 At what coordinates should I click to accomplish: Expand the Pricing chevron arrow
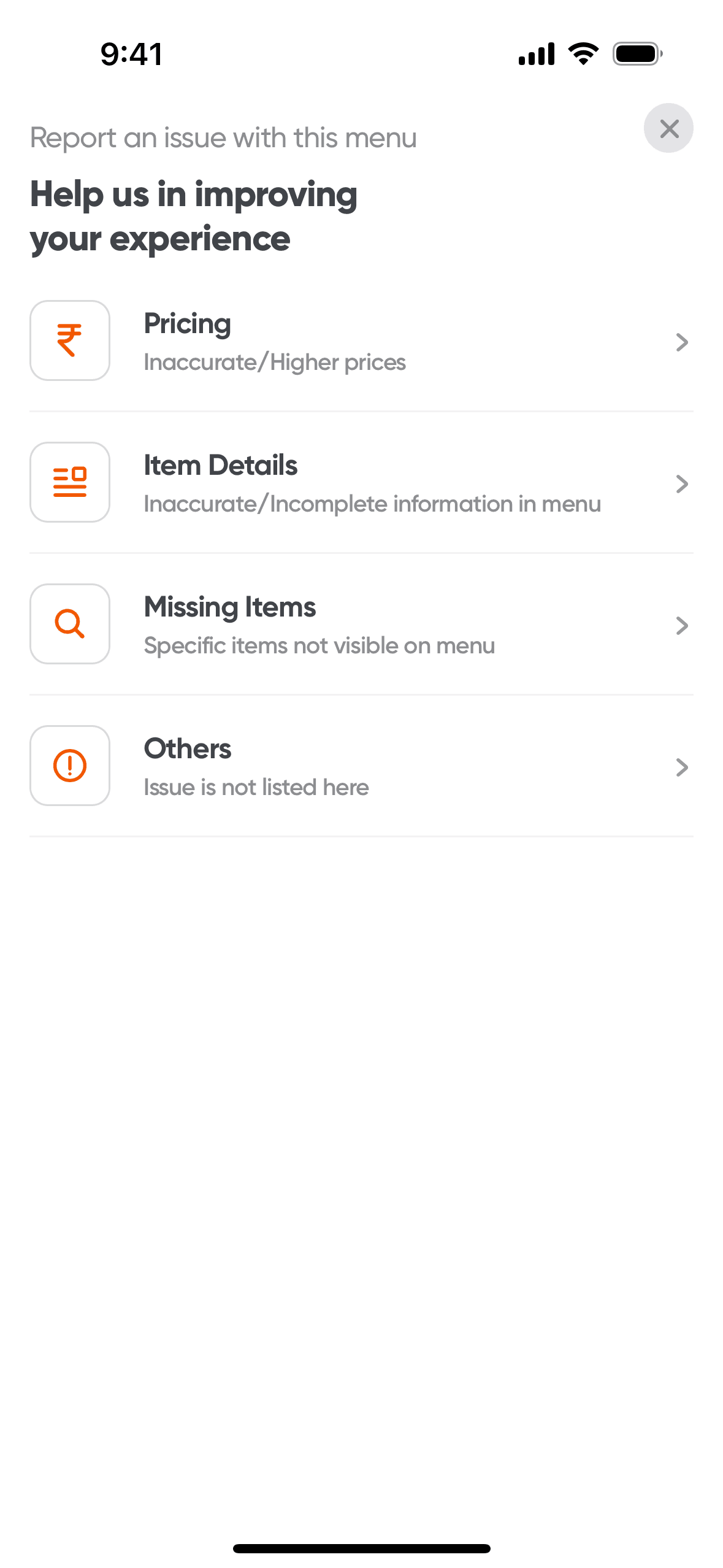(x=682, y=342)
